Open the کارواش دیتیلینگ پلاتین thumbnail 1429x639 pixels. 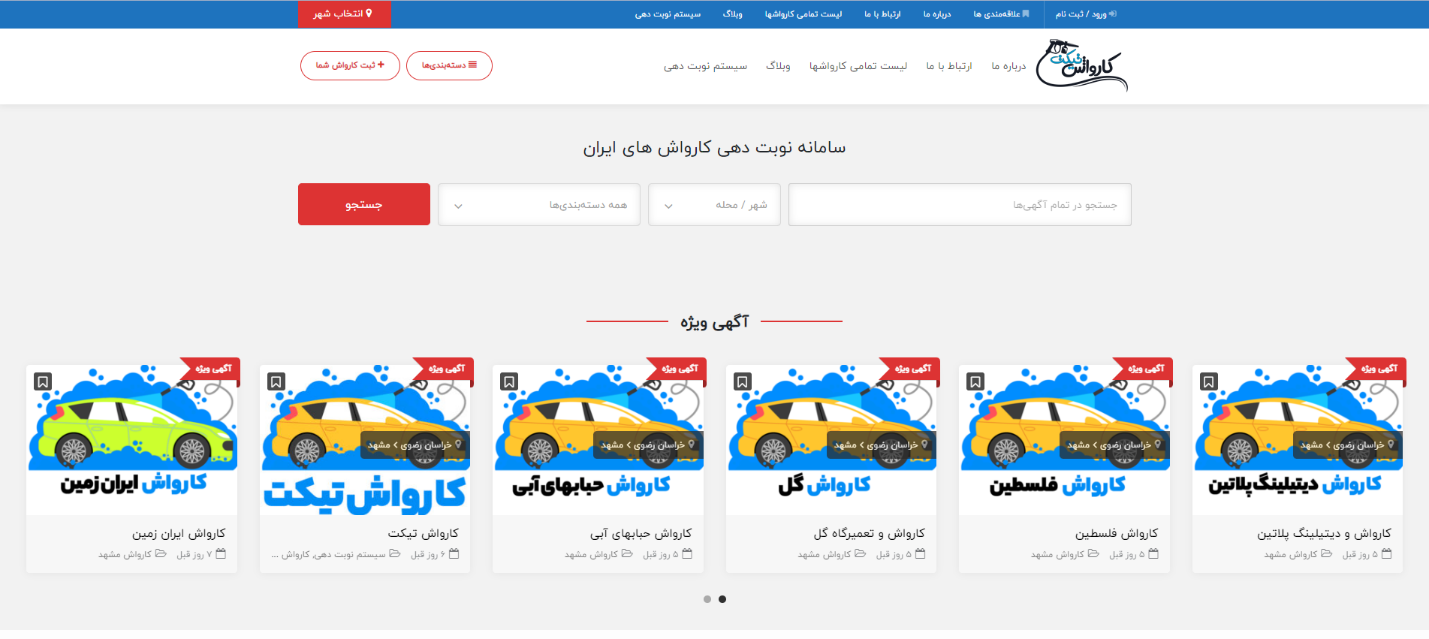click(1297, 440)
